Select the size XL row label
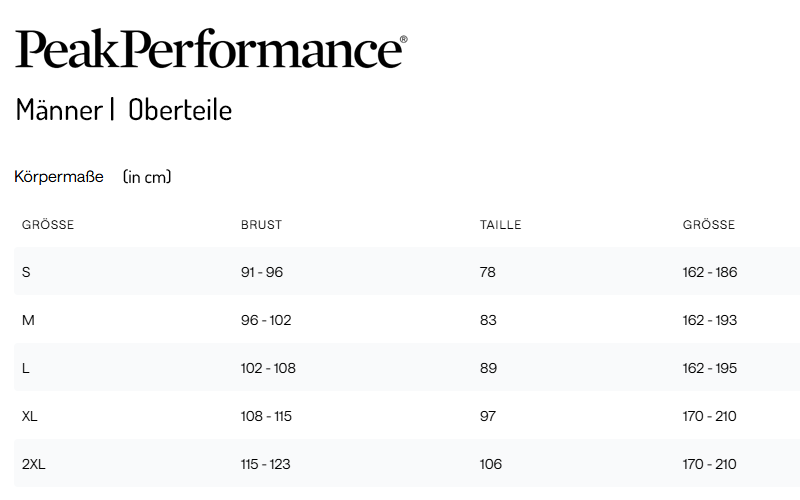The image size is (800, 500). [x=30, y=416]
